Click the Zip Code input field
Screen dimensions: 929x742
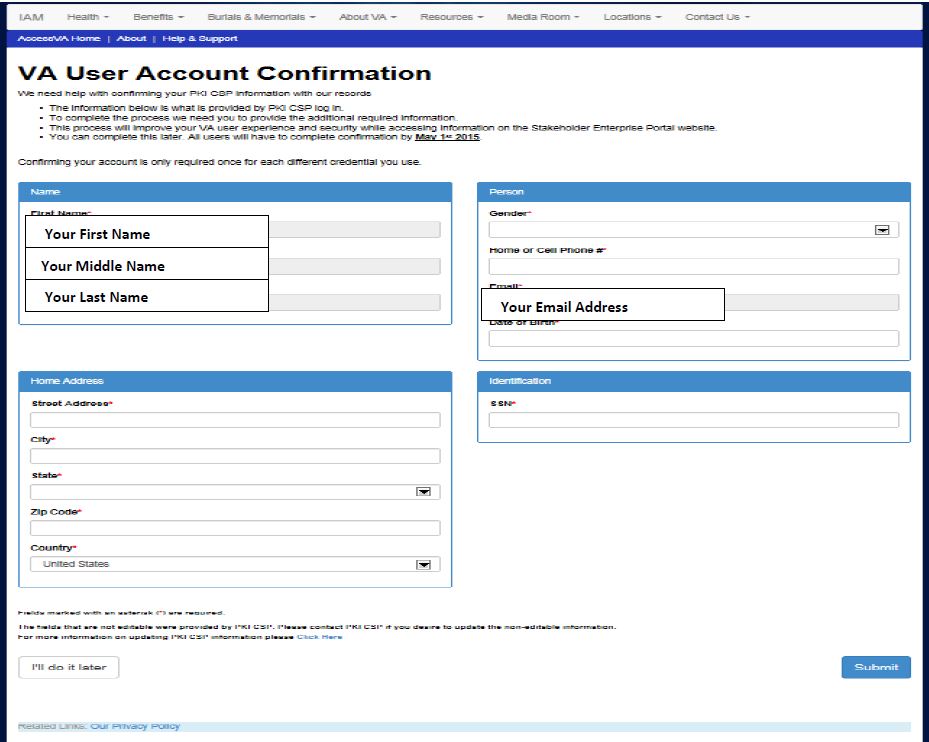[235, 528]
